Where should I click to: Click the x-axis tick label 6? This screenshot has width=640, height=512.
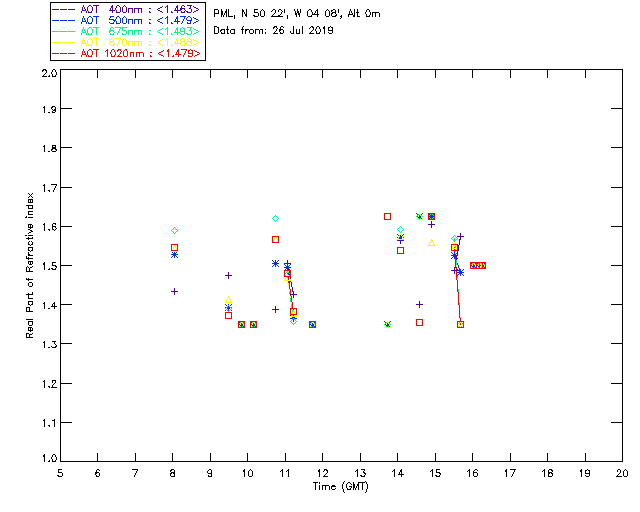(x=98, y=473)
